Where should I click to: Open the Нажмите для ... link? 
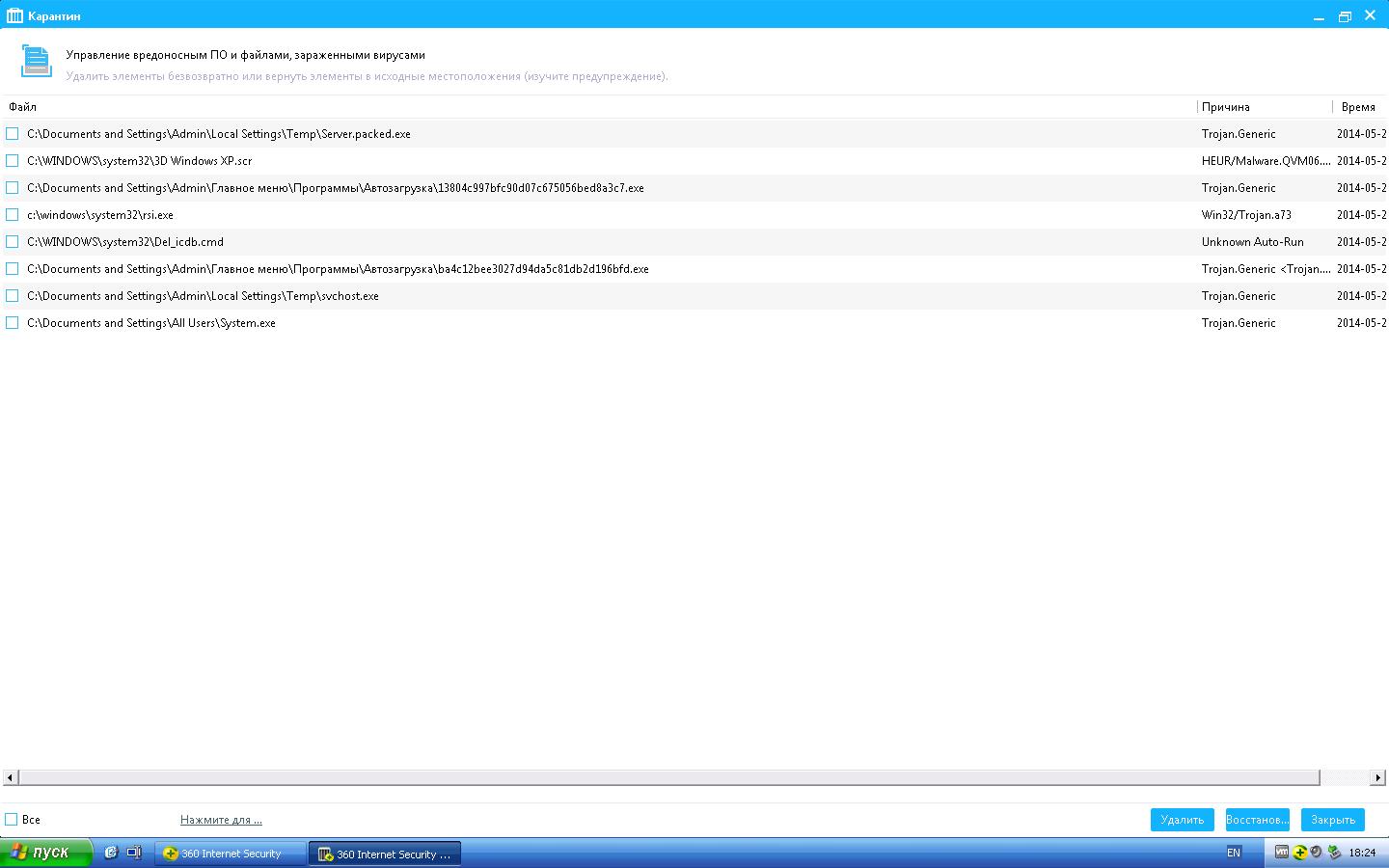[x=221, y=820]
